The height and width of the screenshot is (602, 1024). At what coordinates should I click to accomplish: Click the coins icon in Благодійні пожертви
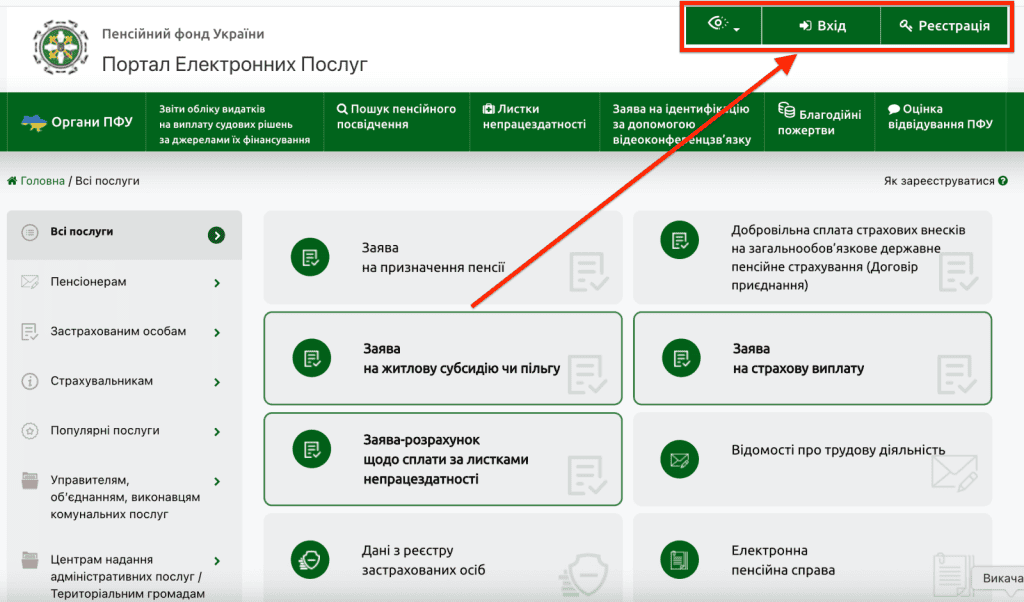(786, 110)
